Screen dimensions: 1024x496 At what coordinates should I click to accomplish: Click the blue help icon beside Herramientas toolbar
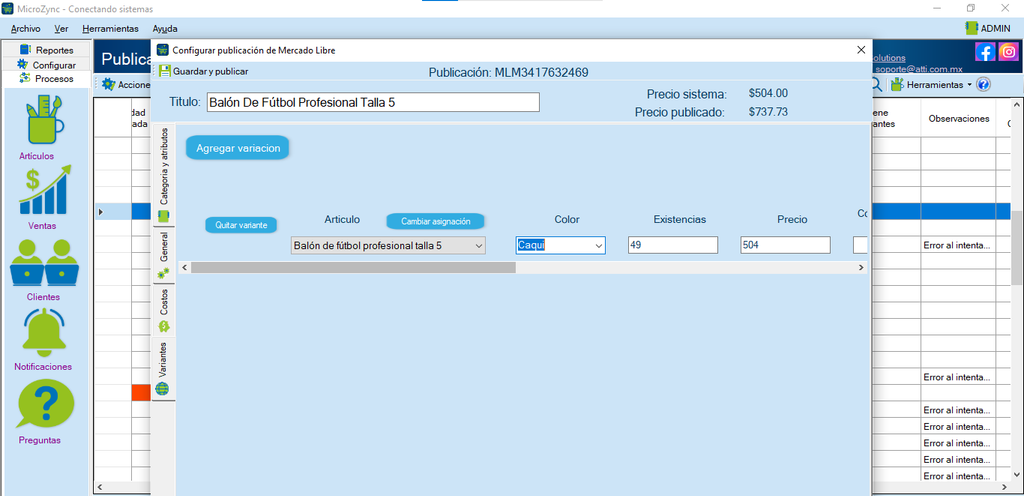pos(984,85)
